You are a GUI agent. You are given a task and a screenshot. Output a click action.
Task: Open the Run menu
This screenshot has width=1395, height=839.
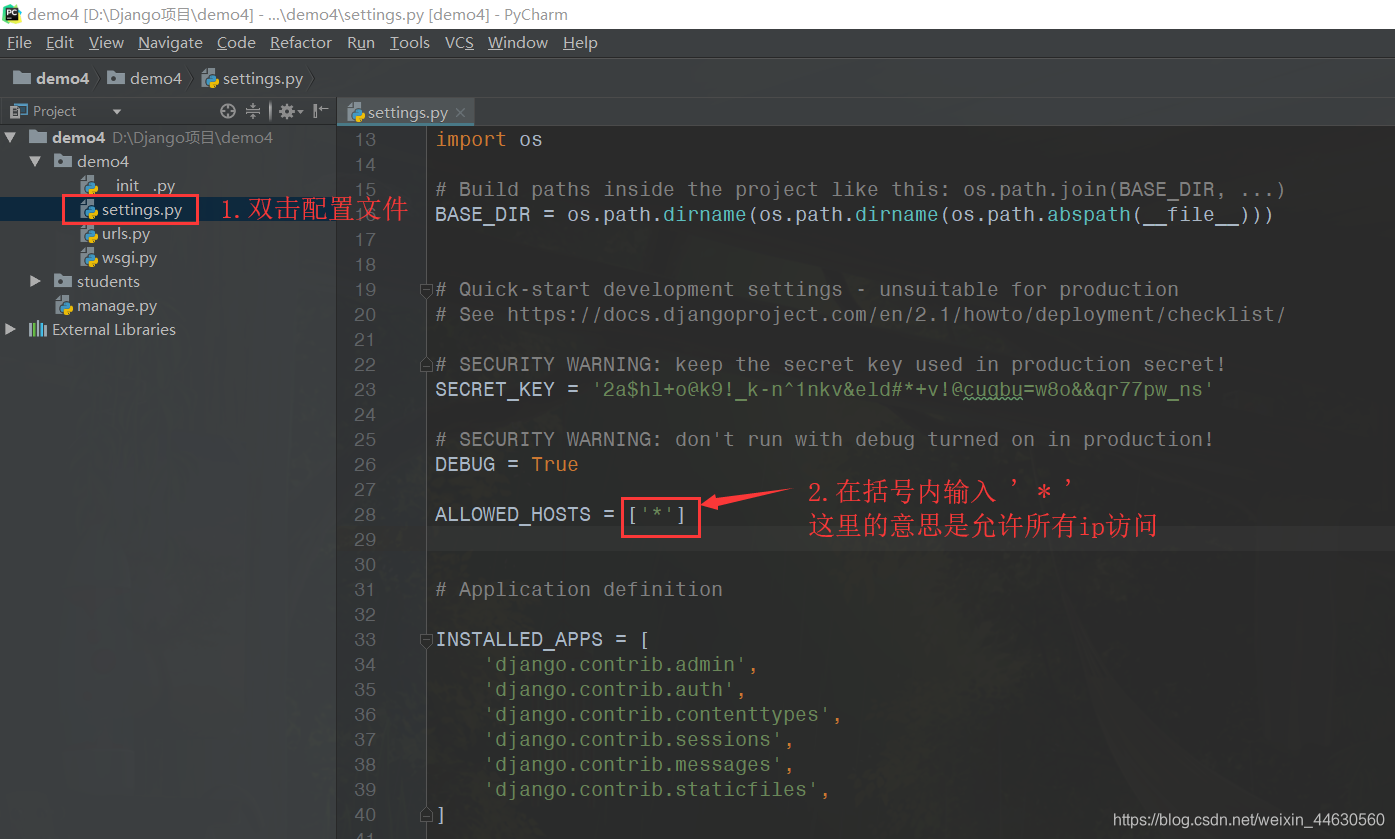point(361,42)
